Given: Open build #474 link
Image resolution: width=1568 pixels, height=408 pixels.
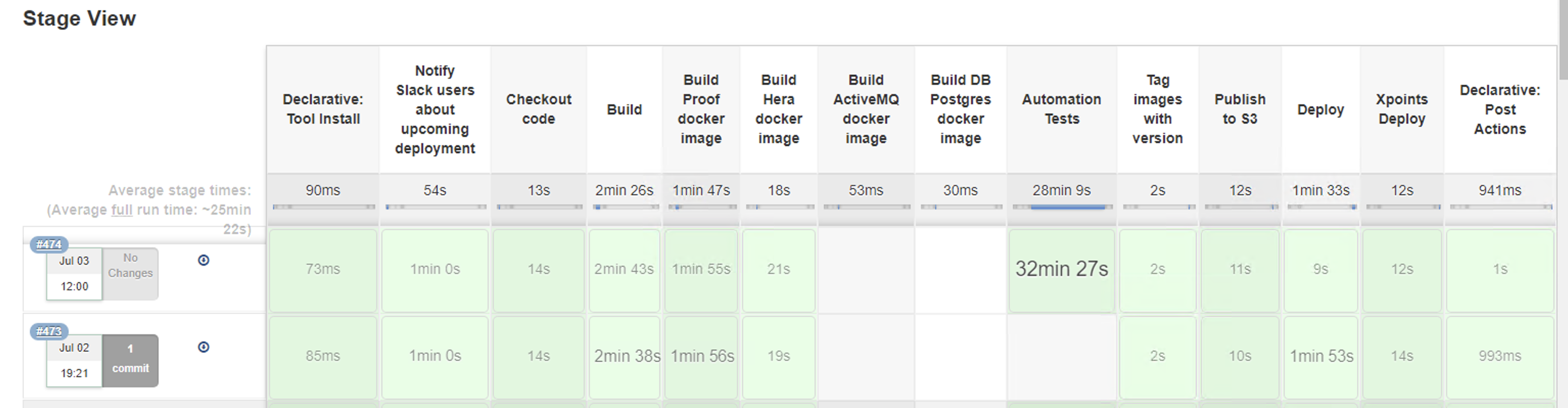Looking at the screenshot, I should coord(49,244).
